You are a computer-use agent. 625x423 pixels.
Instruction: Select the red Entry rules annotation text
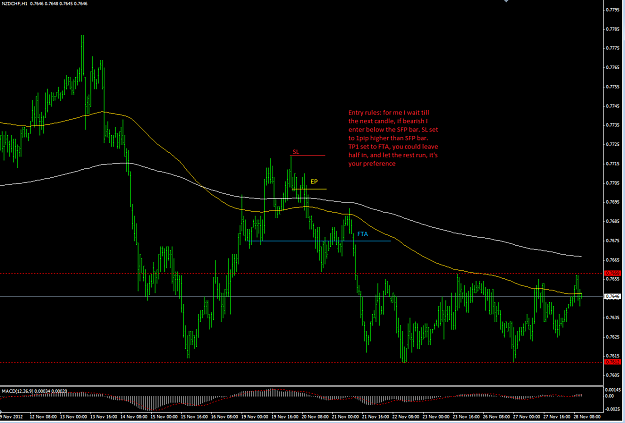click(393, 138)
